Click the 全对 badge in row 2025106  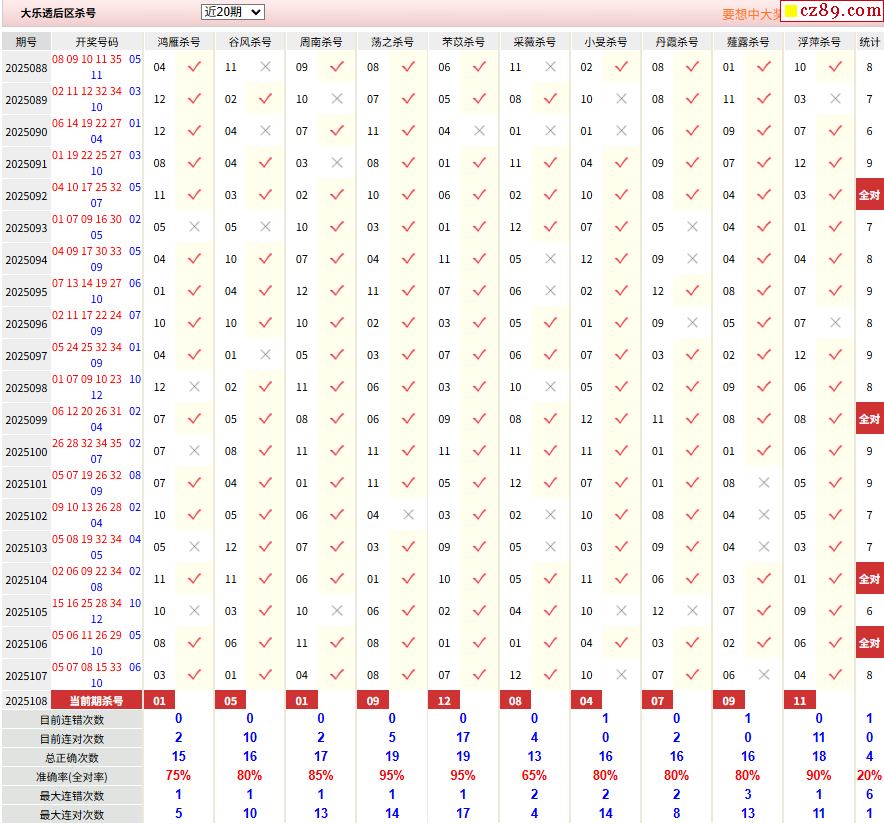pos(869,643)
